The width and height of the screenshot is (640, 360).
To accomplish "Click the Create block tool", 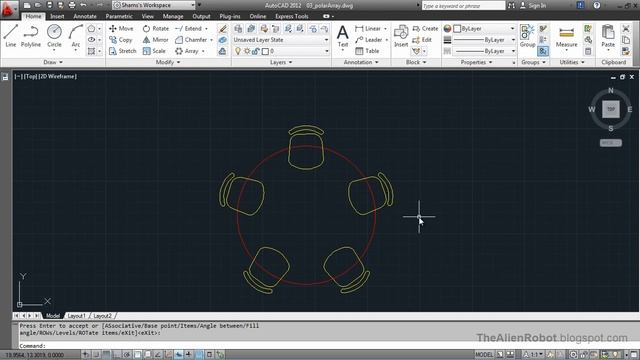I will [x=425, y=29].
